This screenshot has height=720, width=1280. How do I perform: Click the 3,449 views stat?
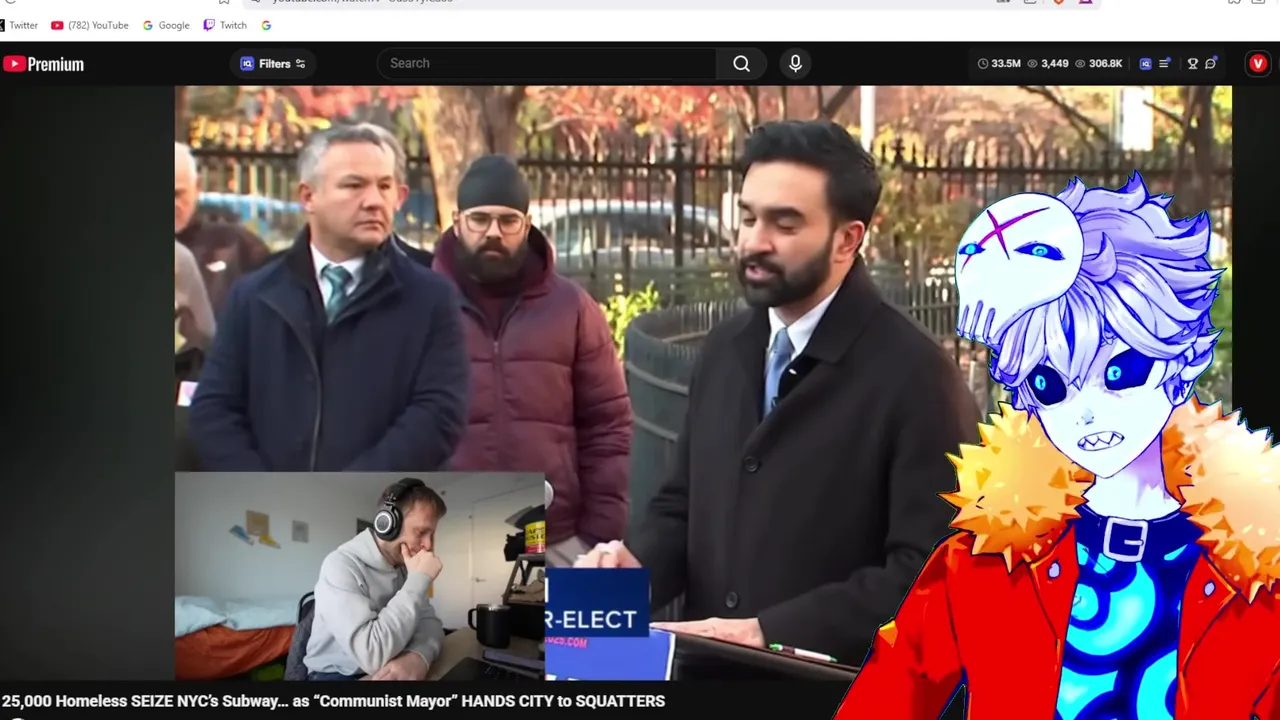point(1048,63)
